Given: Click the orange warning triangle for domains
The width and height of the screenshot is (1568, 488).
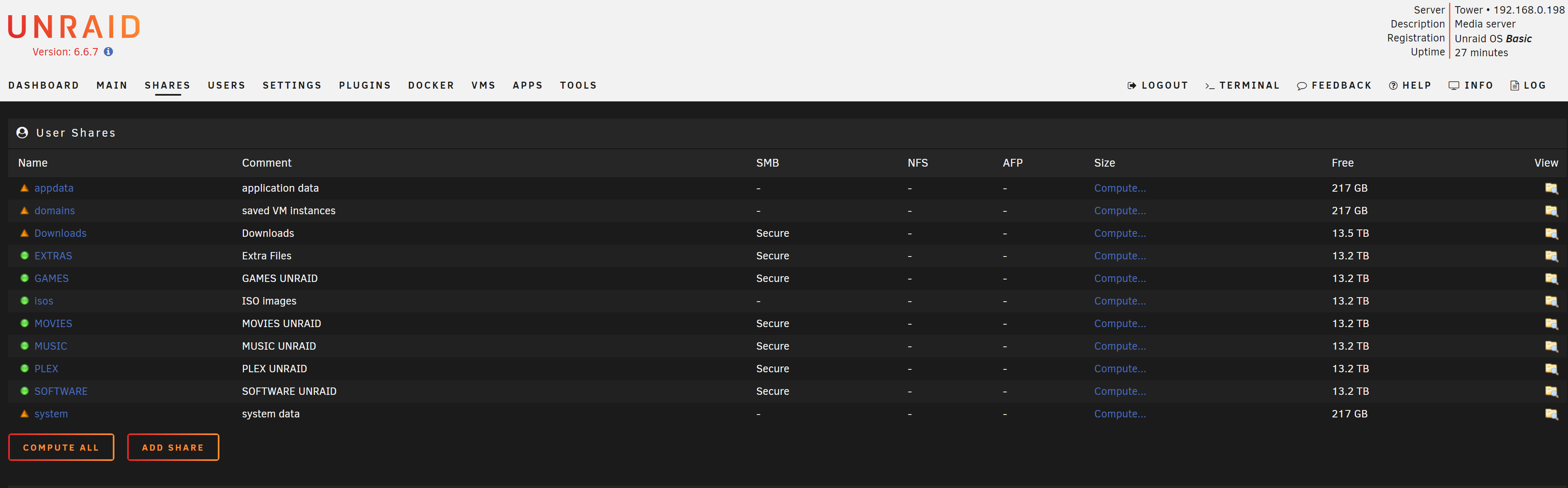Looking at the screenshot, I should pos(24,210).
